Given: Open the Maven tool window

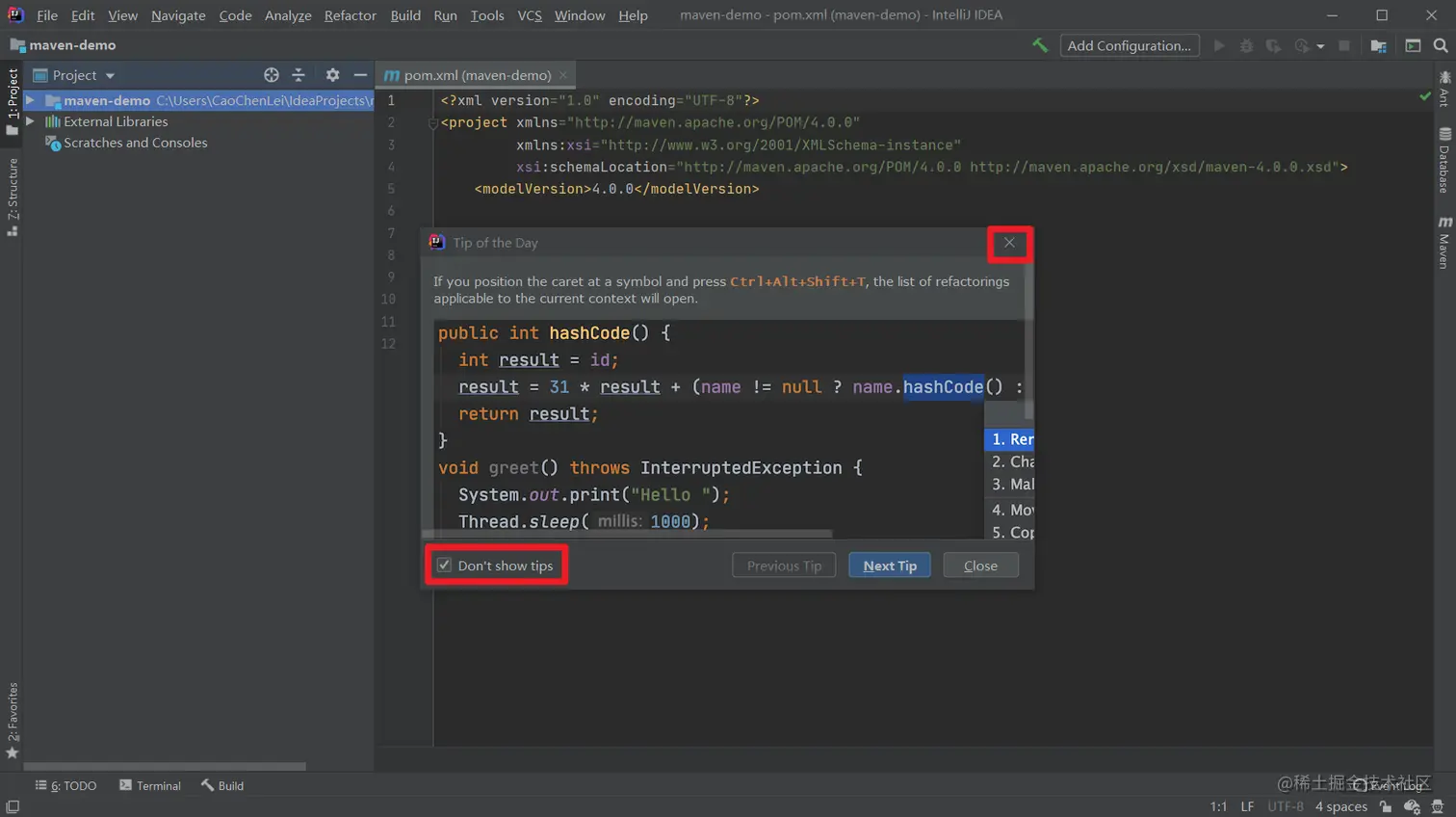Looking at the screenshot, I should click(1444, 242).
